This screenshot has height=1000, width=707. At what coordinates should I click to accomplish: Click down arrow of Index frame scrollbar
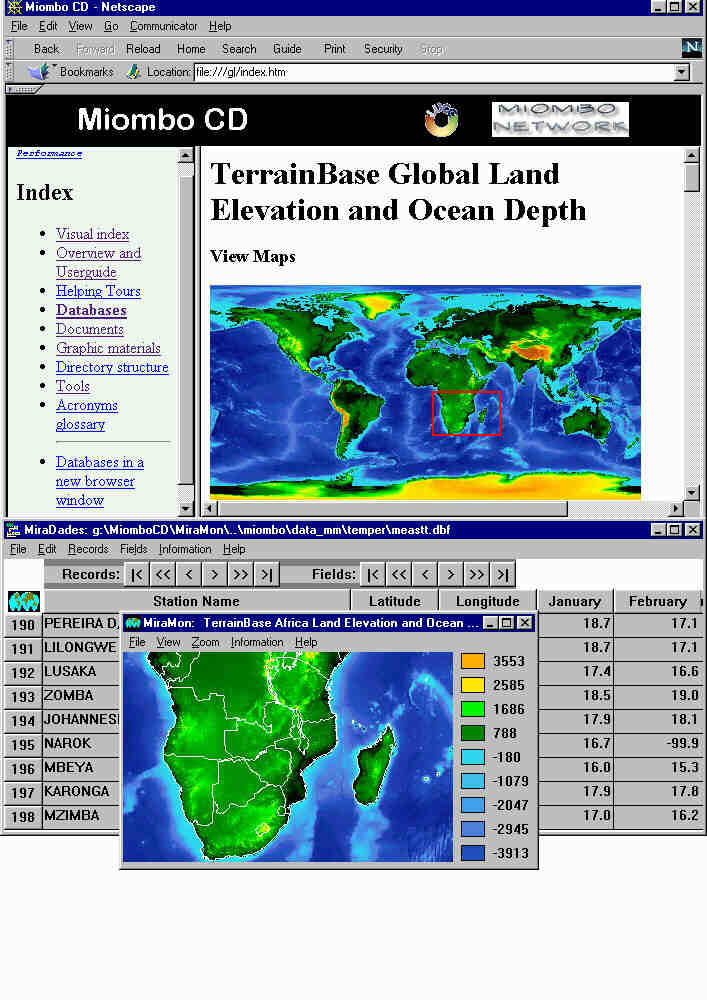point(186,509)
